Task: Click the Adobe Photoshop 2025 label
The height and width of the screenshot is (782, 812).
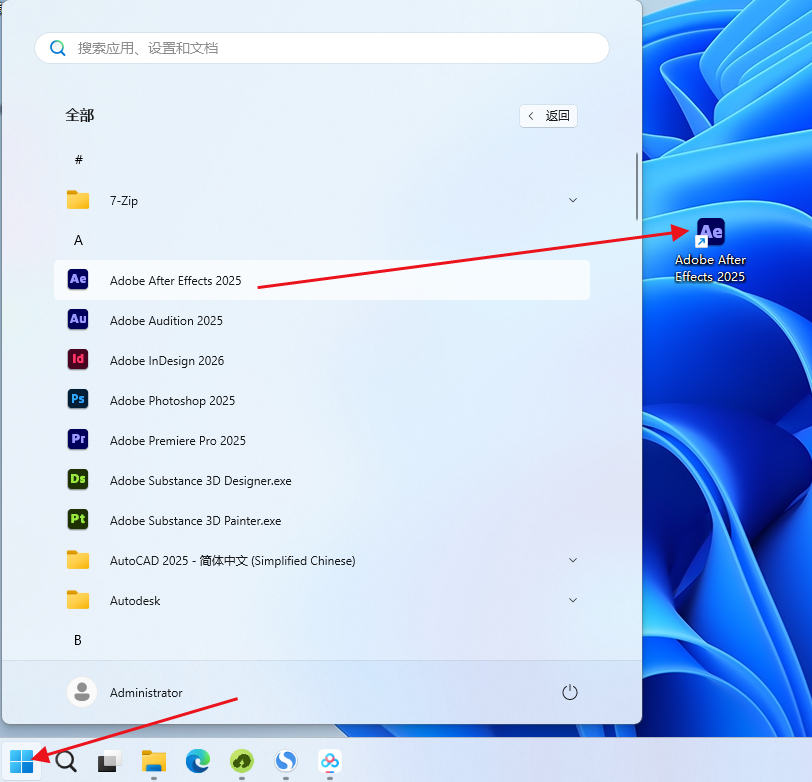Action: 172,400
